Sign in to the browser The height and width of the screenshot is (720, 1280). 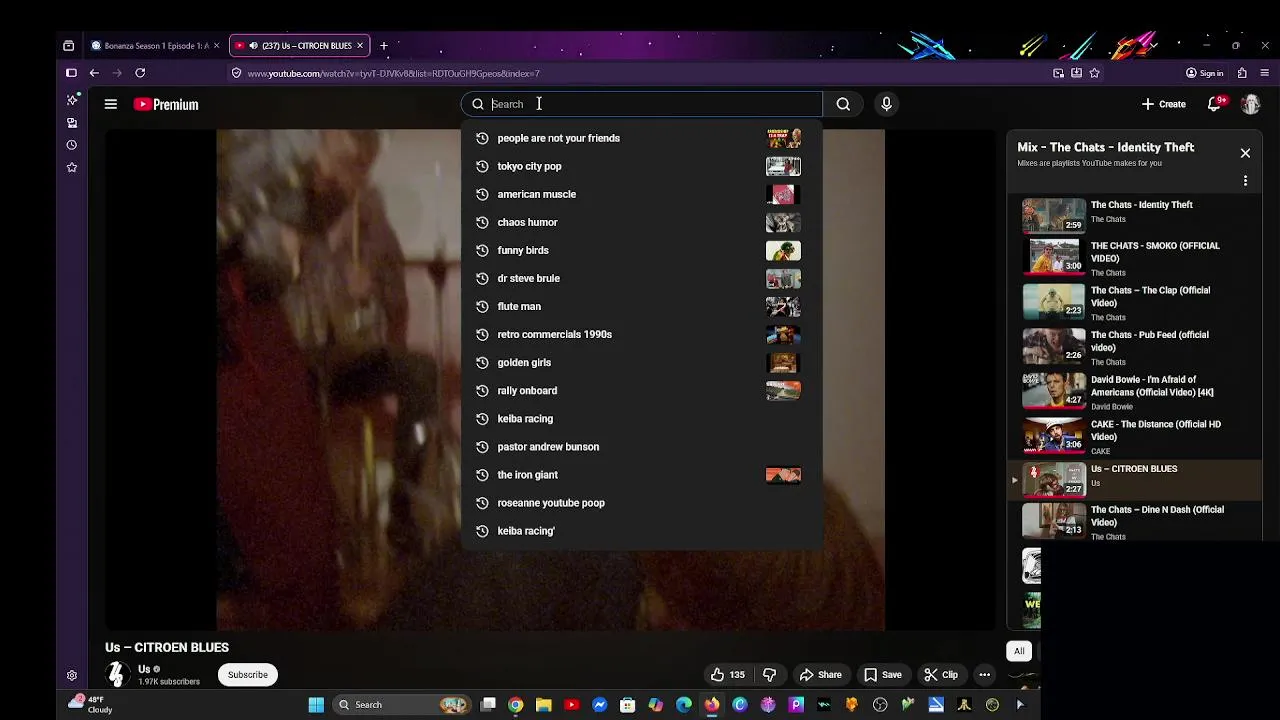1204,73
